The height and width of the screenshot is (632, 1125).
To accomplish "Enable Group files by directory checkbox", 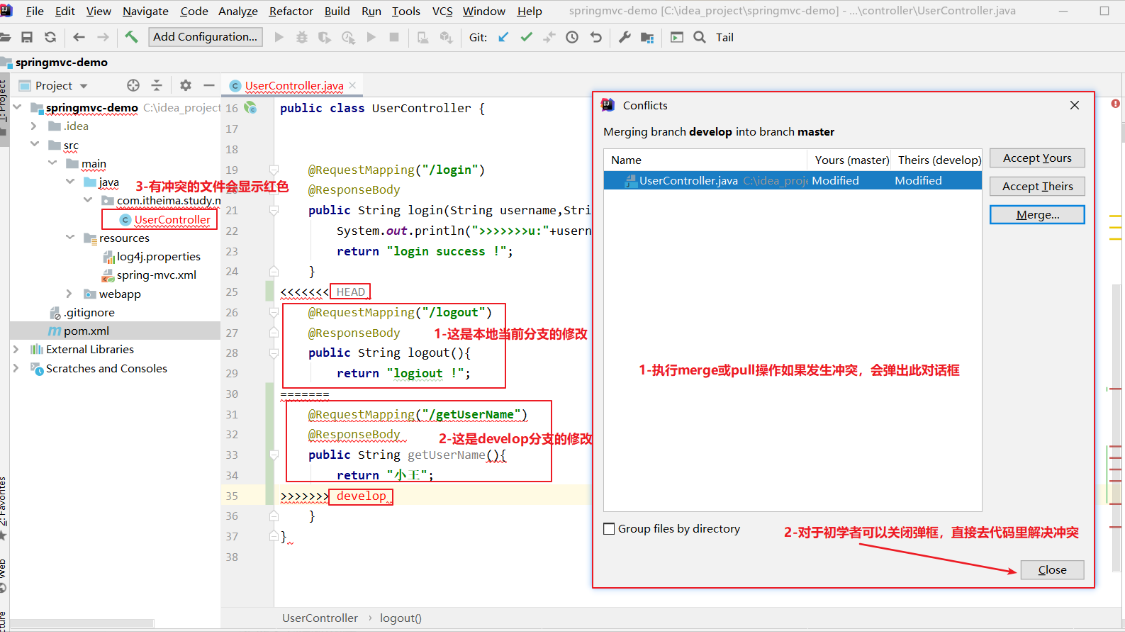I will [x=609, y=529].
